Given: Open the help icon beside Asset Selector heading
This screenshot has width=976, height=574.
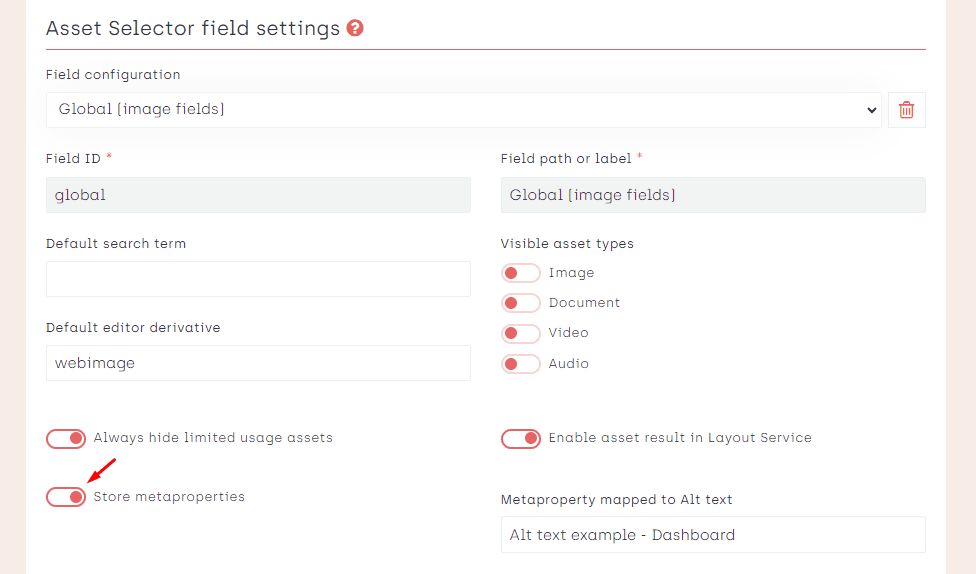Looking at the screenshot, I should (355, 28).
